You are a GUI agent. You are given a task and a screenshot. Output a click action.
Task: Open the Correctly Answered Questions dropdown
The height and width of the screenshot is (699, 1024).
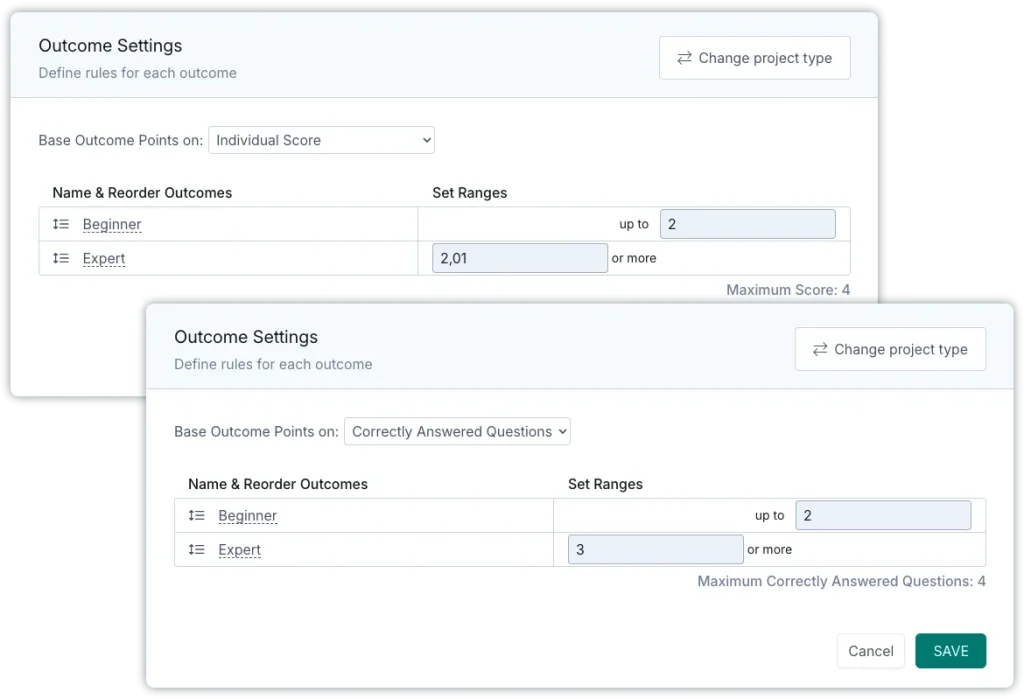(457, 432)
